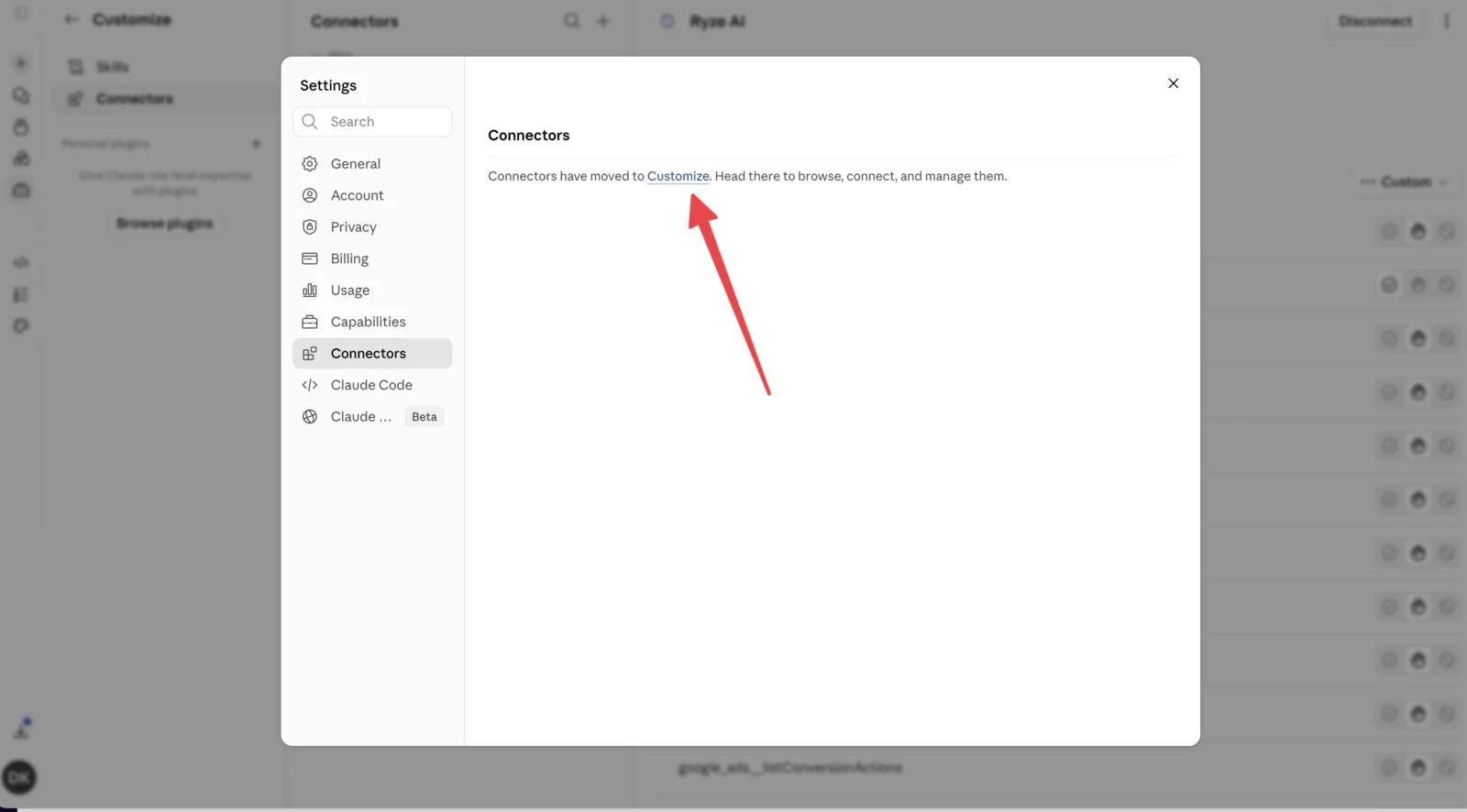The width and height of the screenshot is (1467, 812).
Task: Click the Search field in Settings
Action: 372,122
